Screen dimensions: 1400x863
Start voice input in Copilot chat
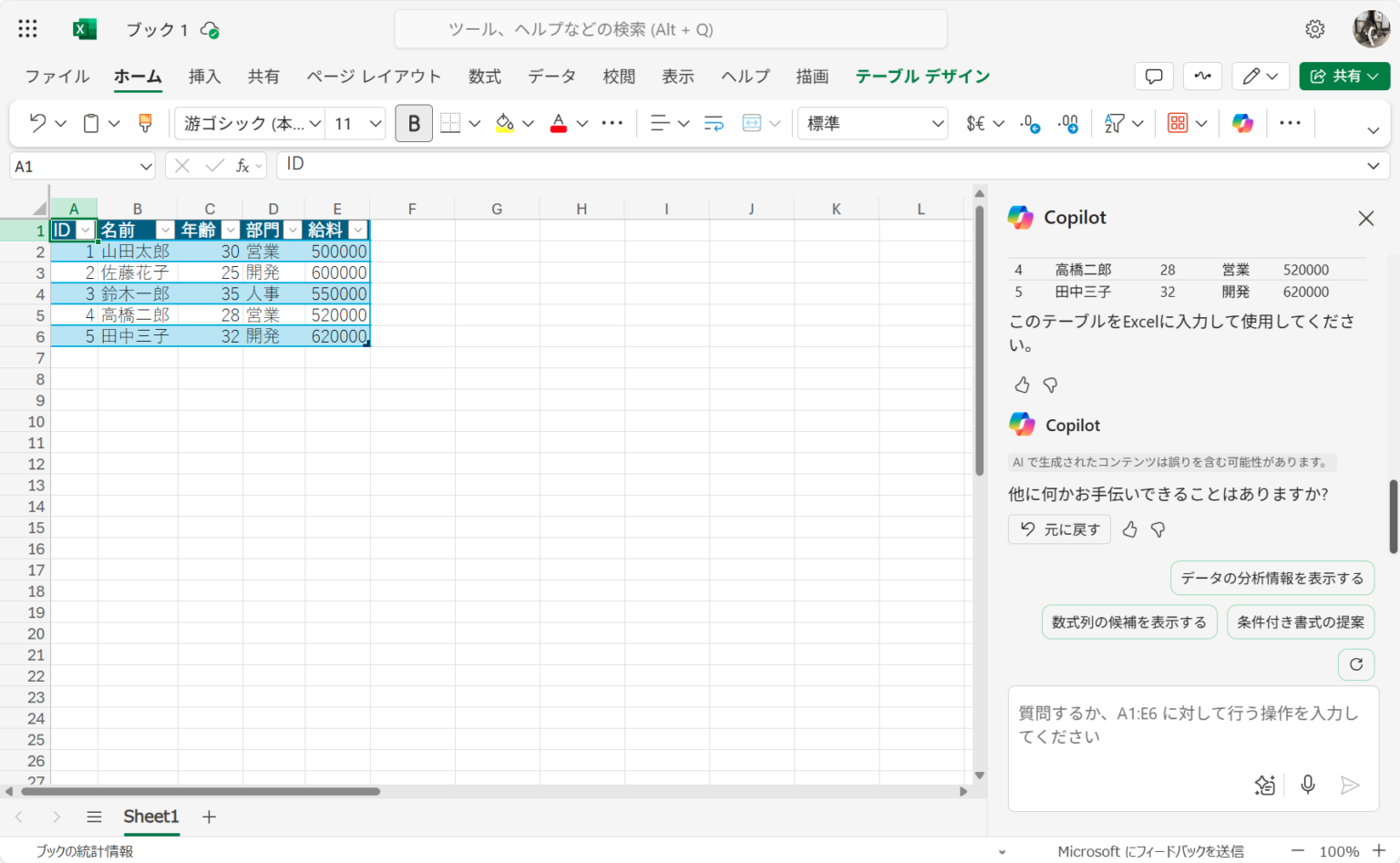(x=1308, y=785)
